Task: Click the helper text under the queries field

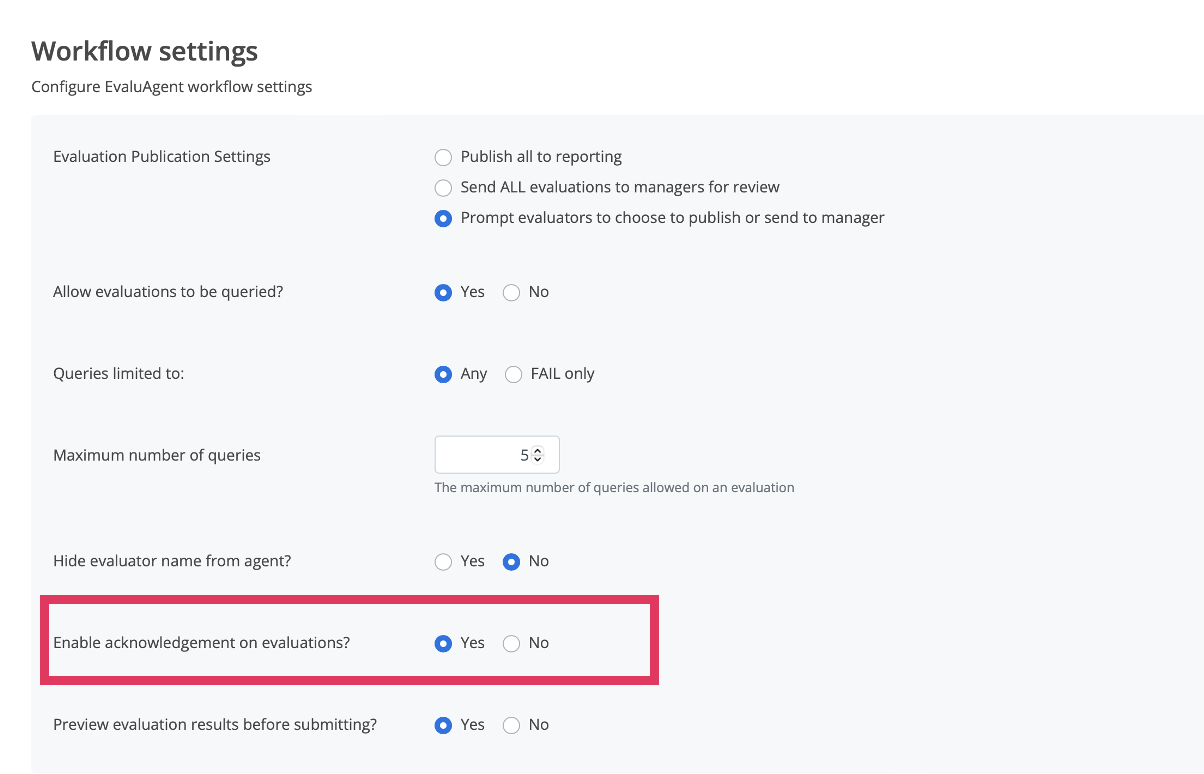Action: pyautogui.click(x=614, y=488)
